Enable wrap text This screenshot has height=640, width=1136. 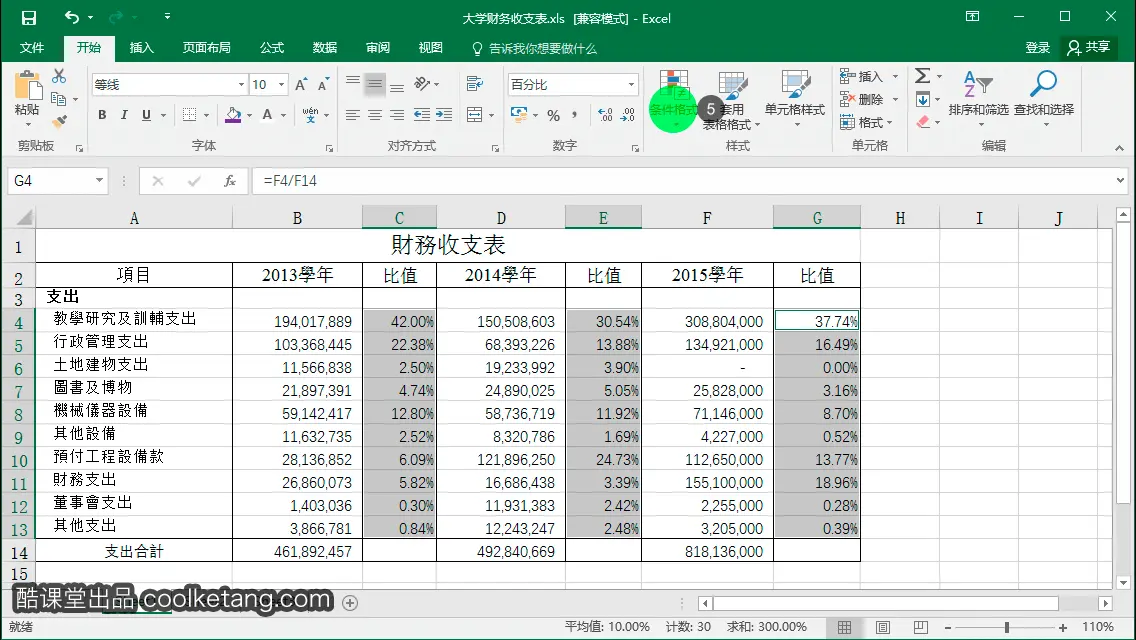click(x=475, y=83)
